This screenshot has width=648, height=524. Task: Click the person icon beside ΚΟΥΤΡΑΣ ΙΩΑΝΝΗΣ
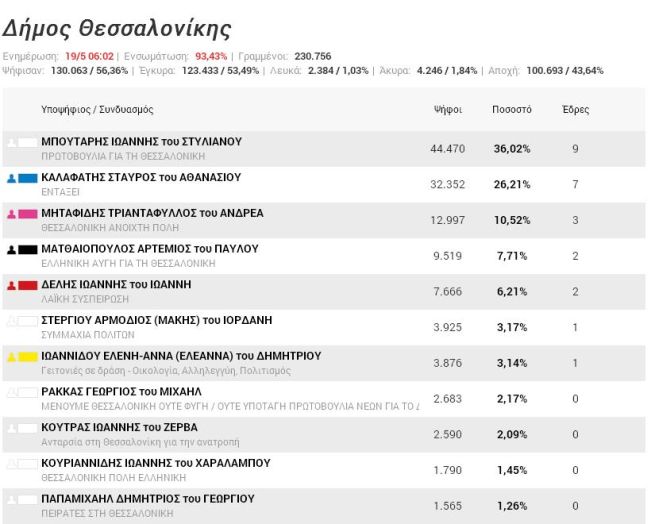coord(12,428)
